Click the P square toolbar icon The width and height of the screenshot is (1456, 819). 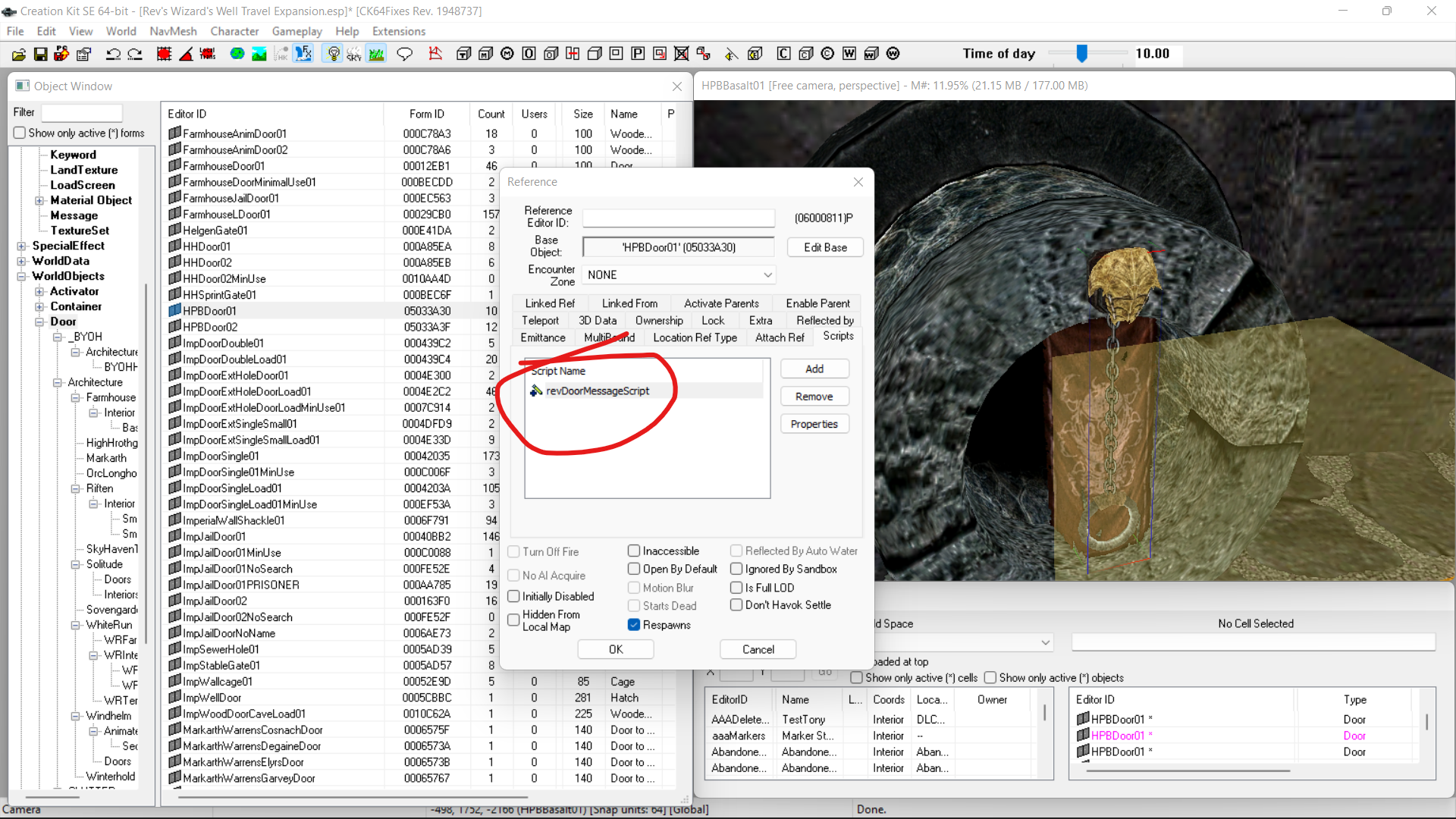pos(638,54)
